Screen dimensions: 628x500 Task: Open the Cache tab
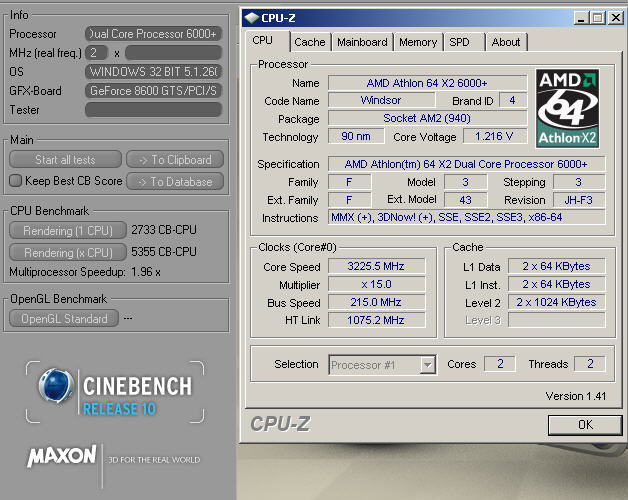310,42
